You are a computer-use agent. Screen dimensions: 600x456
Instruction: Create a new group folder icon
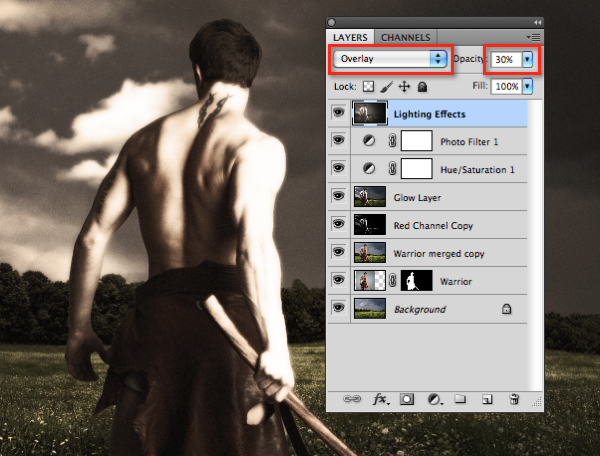coord(460,399)
